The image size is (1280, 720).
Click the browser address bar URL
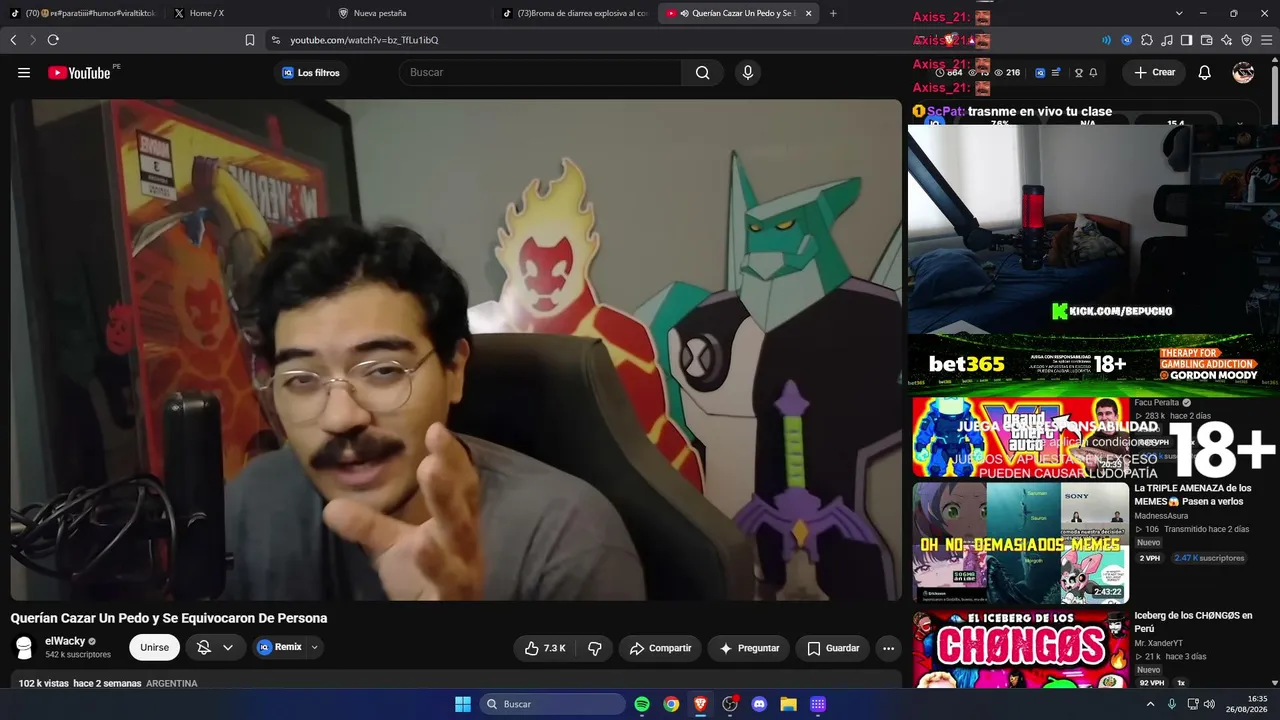point(364,40)
